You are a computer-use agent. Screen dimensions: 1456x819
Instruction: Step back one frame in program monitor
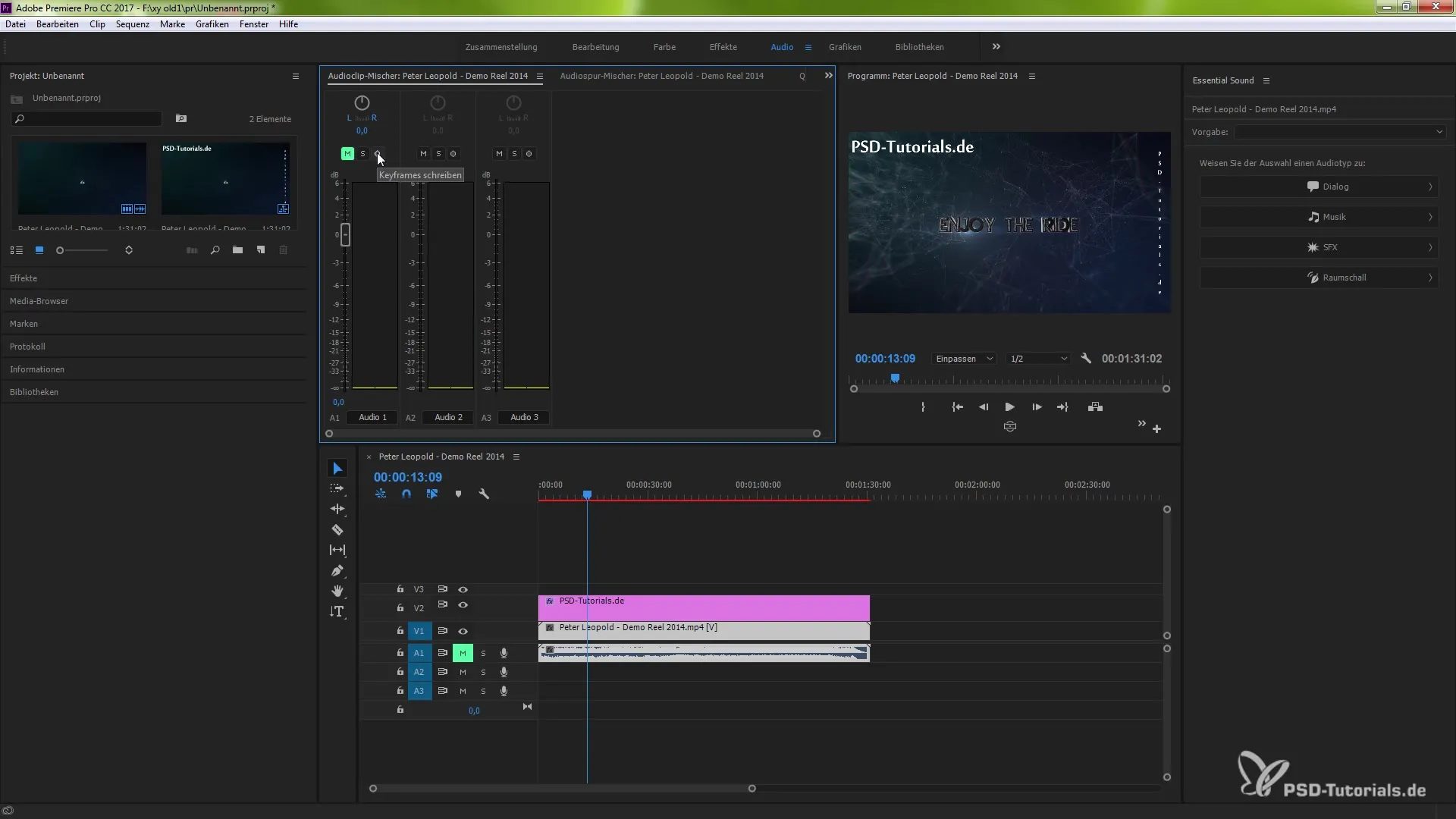click(984, 407)
